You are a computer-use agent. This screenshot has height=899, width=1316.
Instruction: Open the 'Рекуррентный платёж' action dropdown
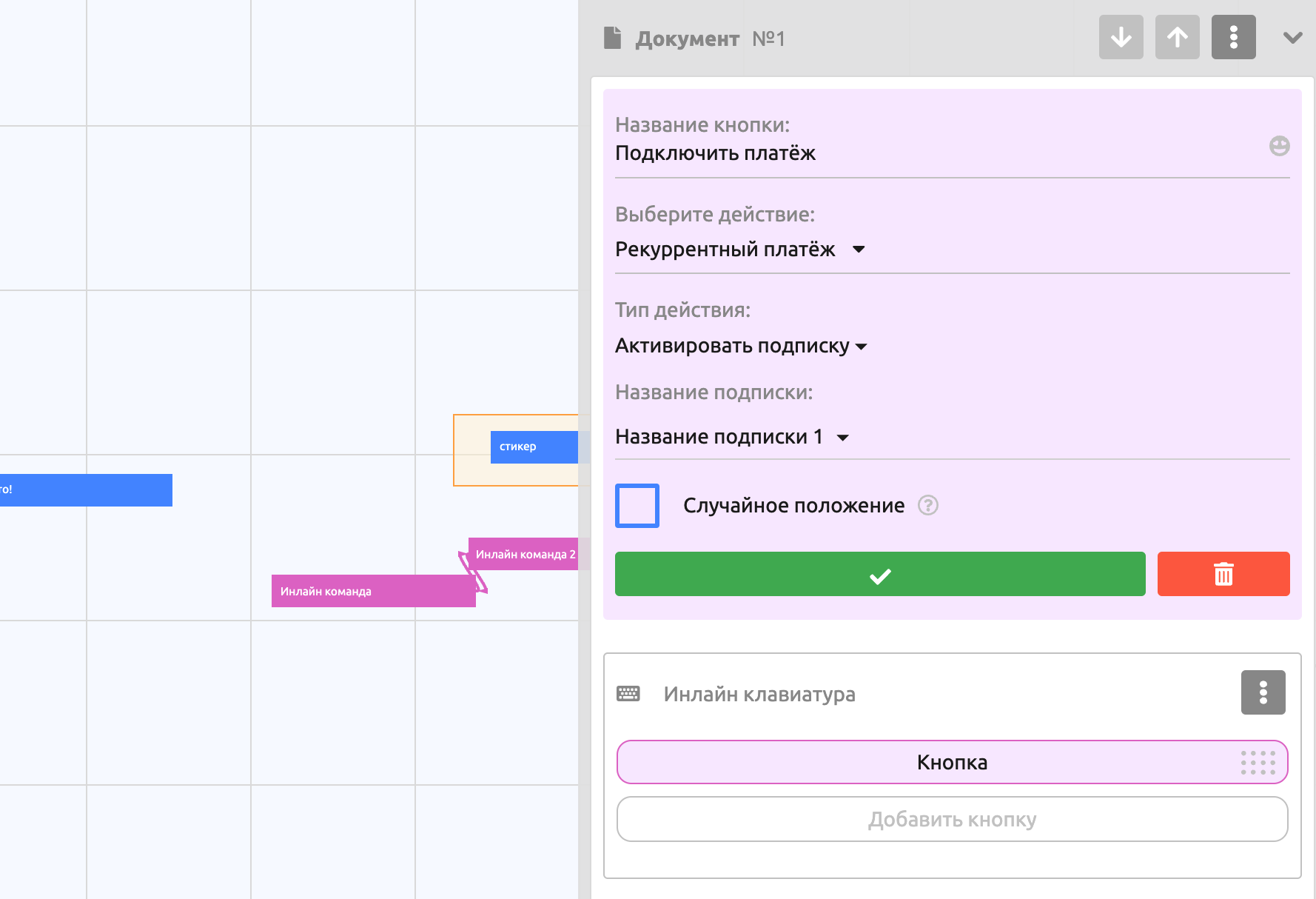(740, 250)
